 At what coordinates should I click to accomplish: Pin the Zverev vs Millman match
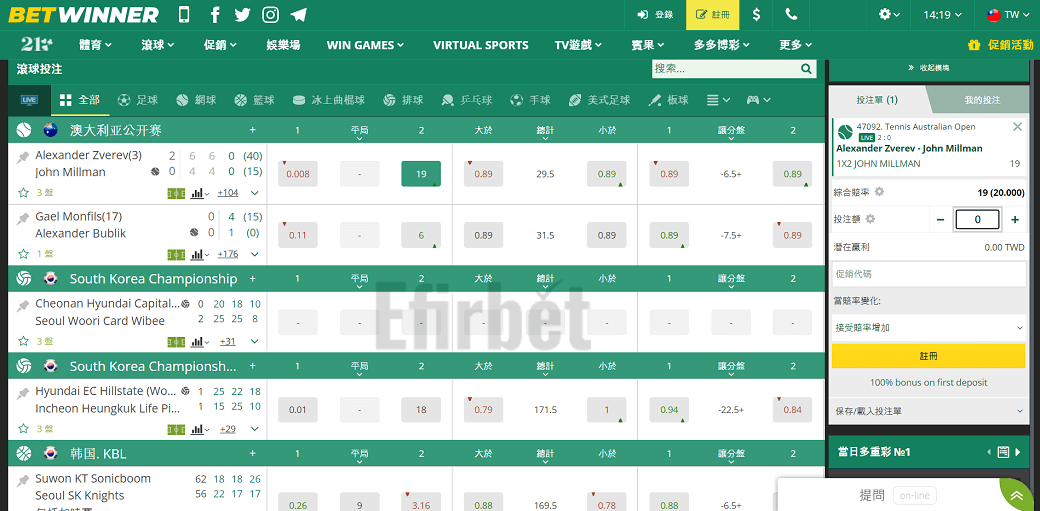(x=23, y=157)
